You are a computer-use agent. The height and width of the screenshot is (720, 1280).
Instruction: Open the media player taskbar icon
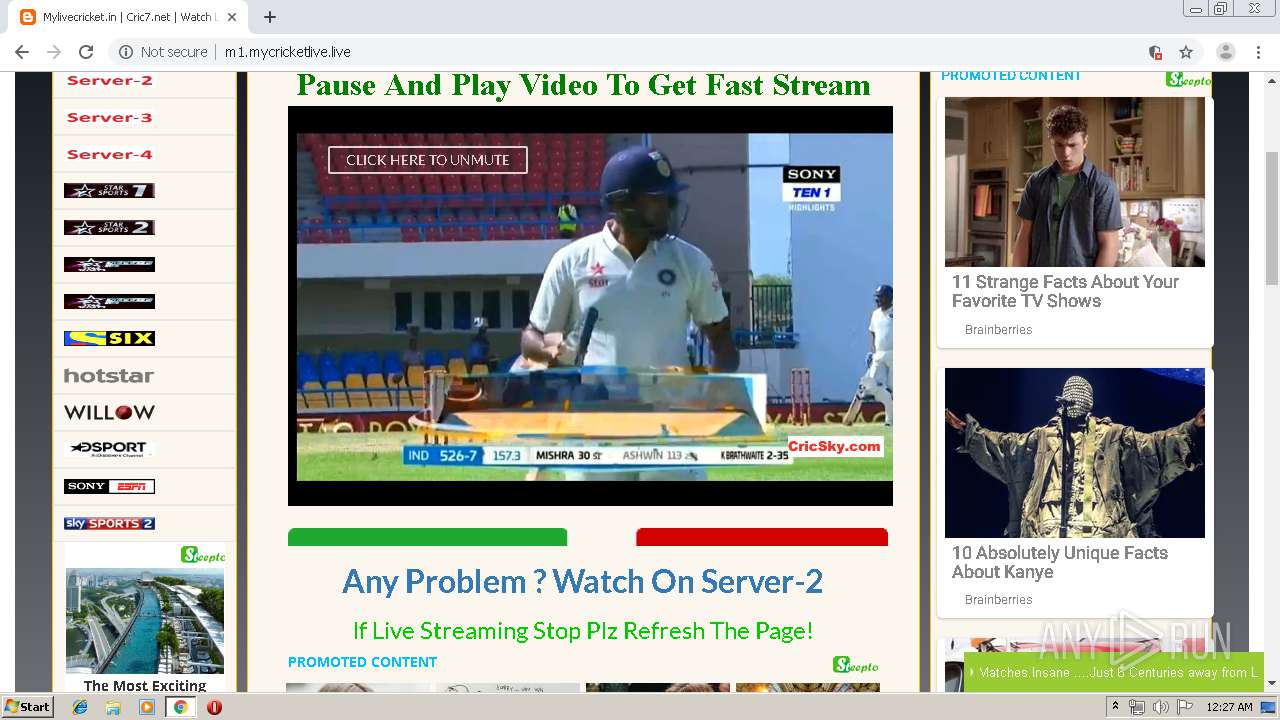[x=147, y=707]
